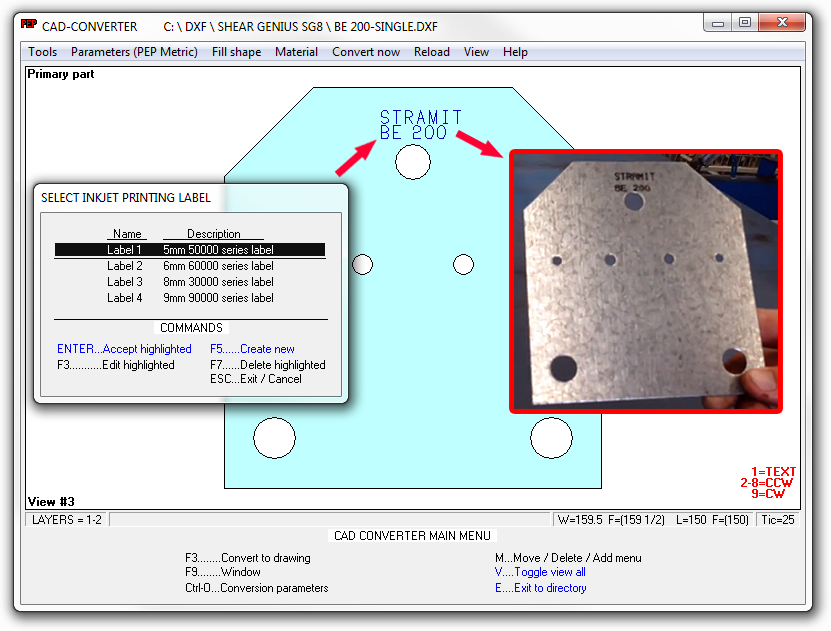Image resolution: width=831 pixels, height=631 pixels.
Task: Minimize the CAD-CONVERTER window
Action: point(718,23)
